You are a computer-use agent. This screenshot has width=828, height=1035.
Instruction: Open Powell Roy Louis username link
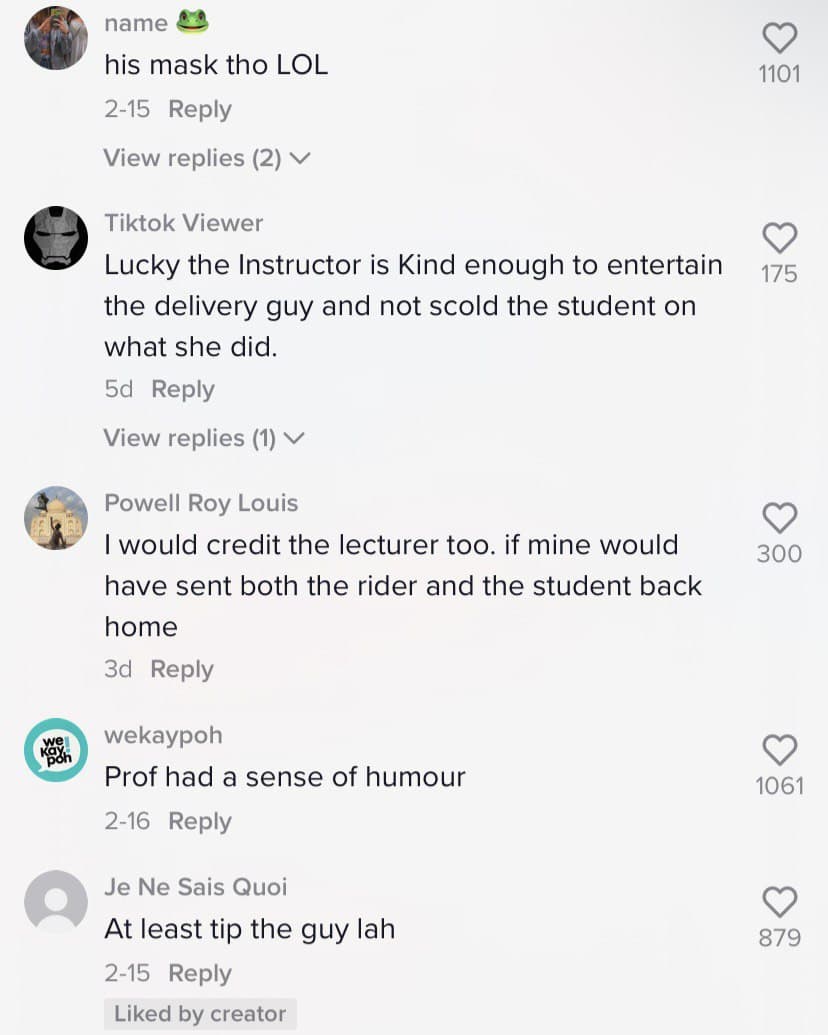point(201,503)
